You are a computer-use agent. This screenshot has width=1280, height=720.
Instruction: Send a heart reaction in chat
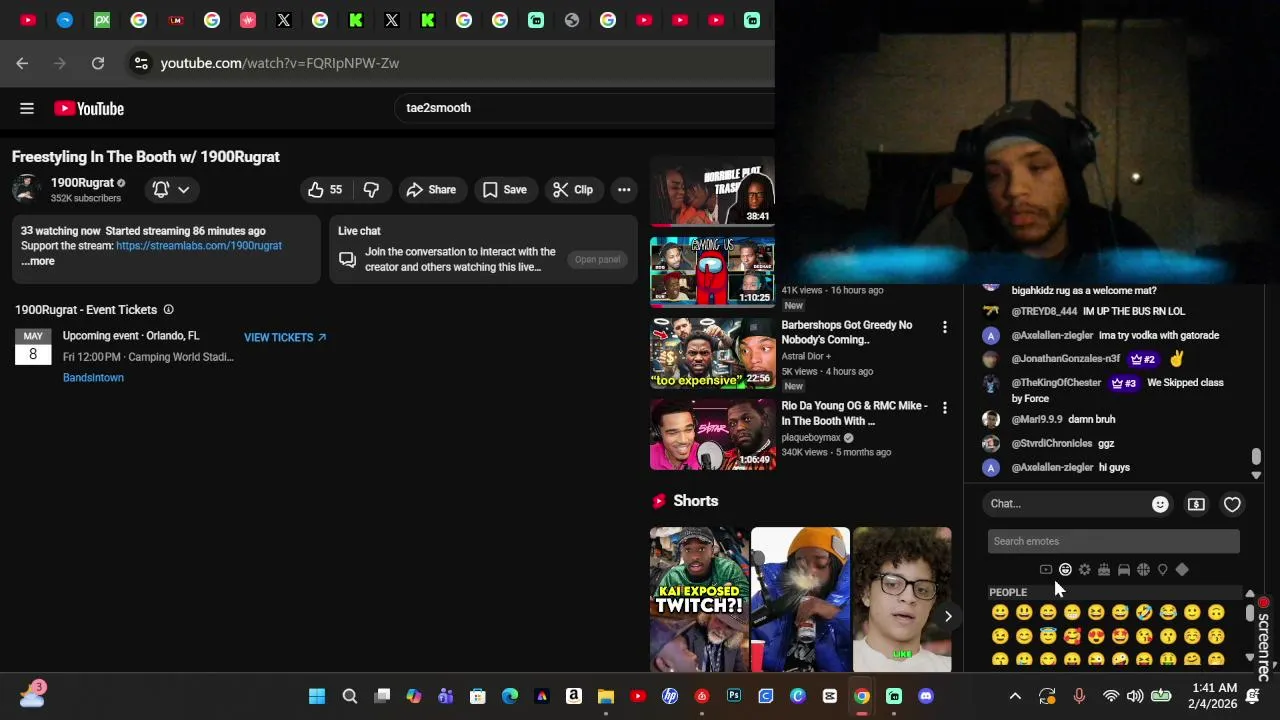pos(1232,505)
